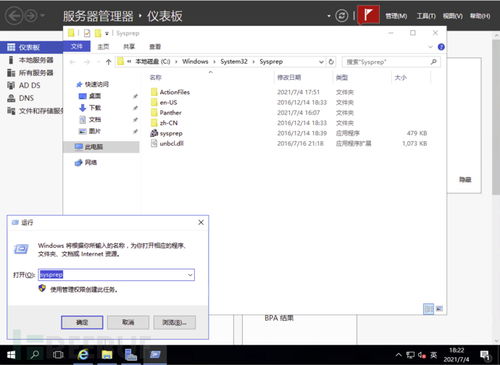Click the search magnifier icon in Explorer

434,62
